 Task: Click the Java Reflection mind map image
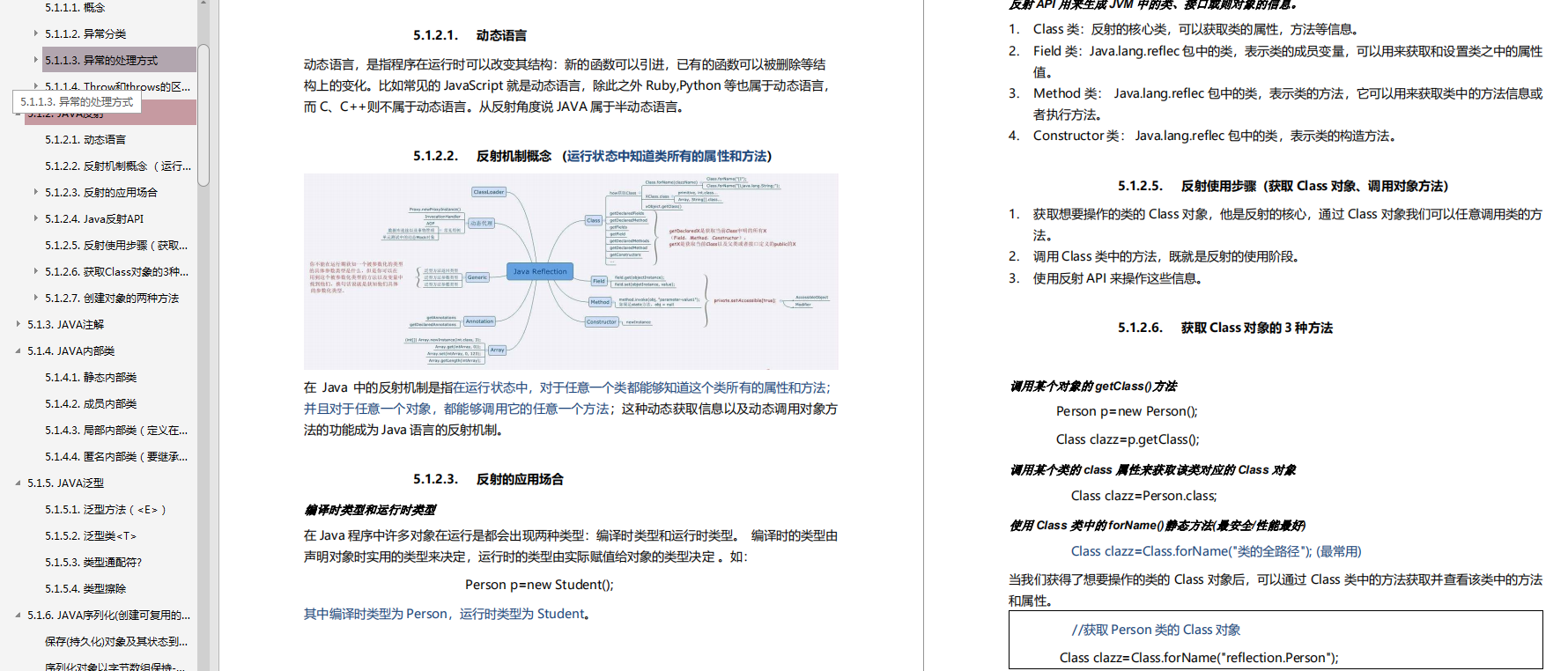point(571,271)
